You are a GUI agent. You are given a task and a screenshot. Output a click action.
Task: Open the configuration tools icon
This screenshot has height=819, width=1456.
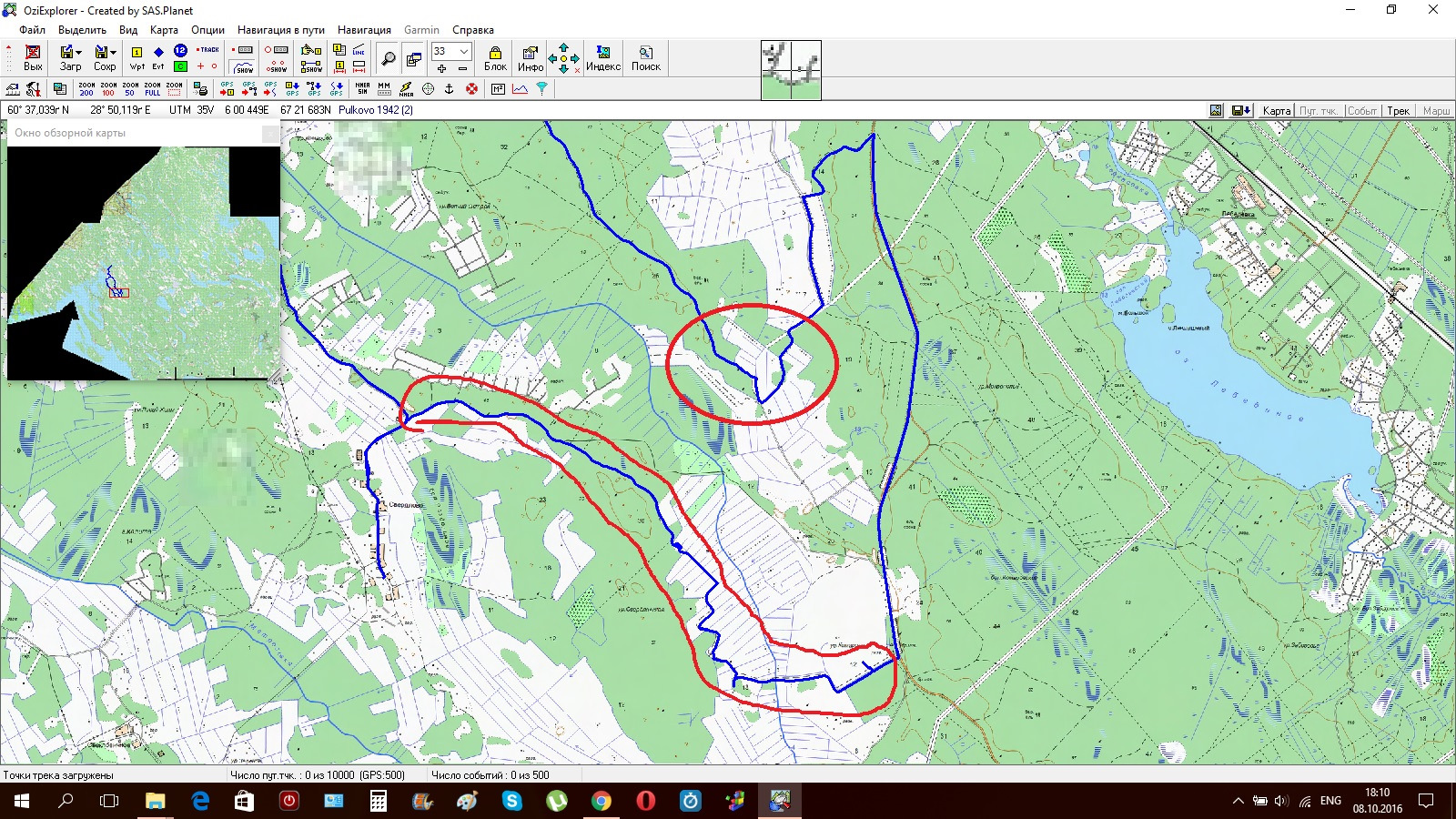pyautogui.click(x=34, y=88)
